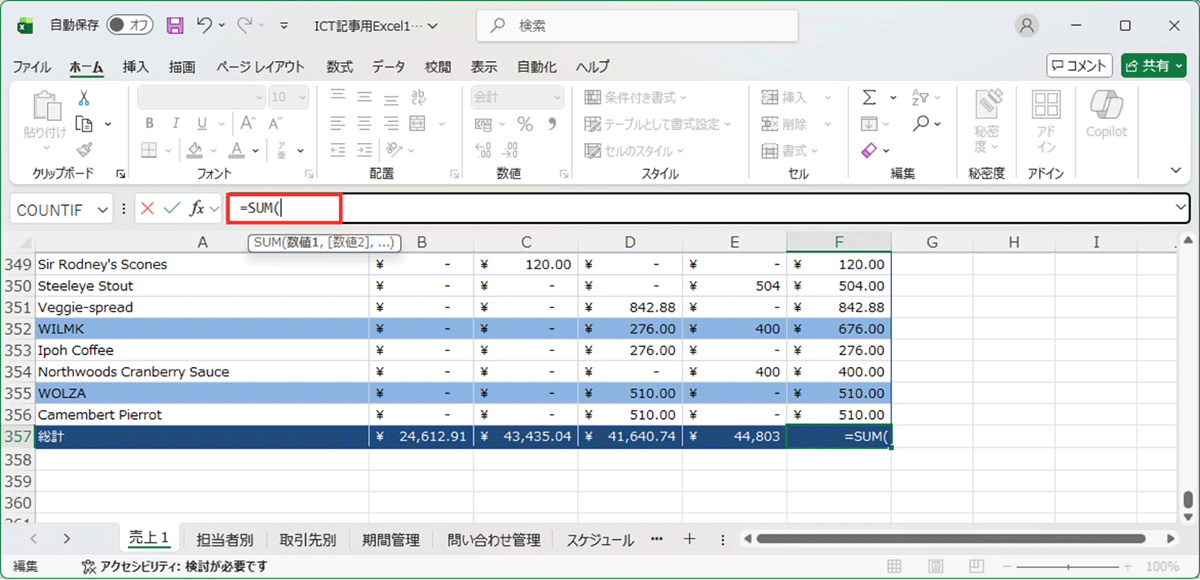1200x580 pixels.
Task: Click the fx Insert Function icon
Action: pyautogui.click(x=197, y=209)
